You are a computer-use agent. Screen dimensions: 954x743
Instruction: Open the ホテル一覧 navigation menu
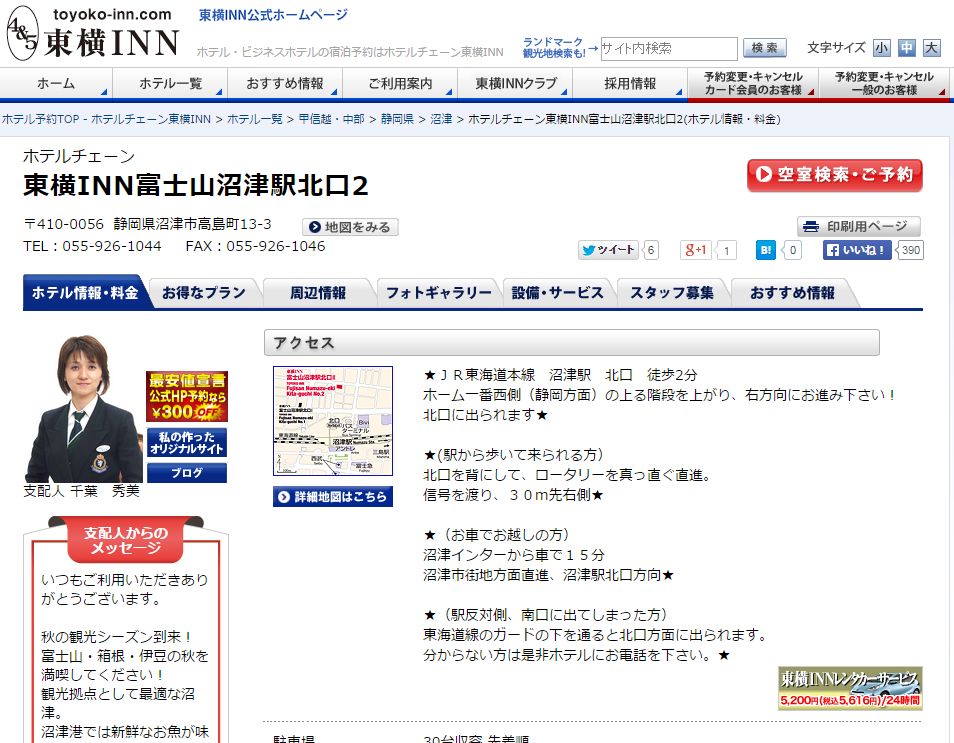click(170, 83)
